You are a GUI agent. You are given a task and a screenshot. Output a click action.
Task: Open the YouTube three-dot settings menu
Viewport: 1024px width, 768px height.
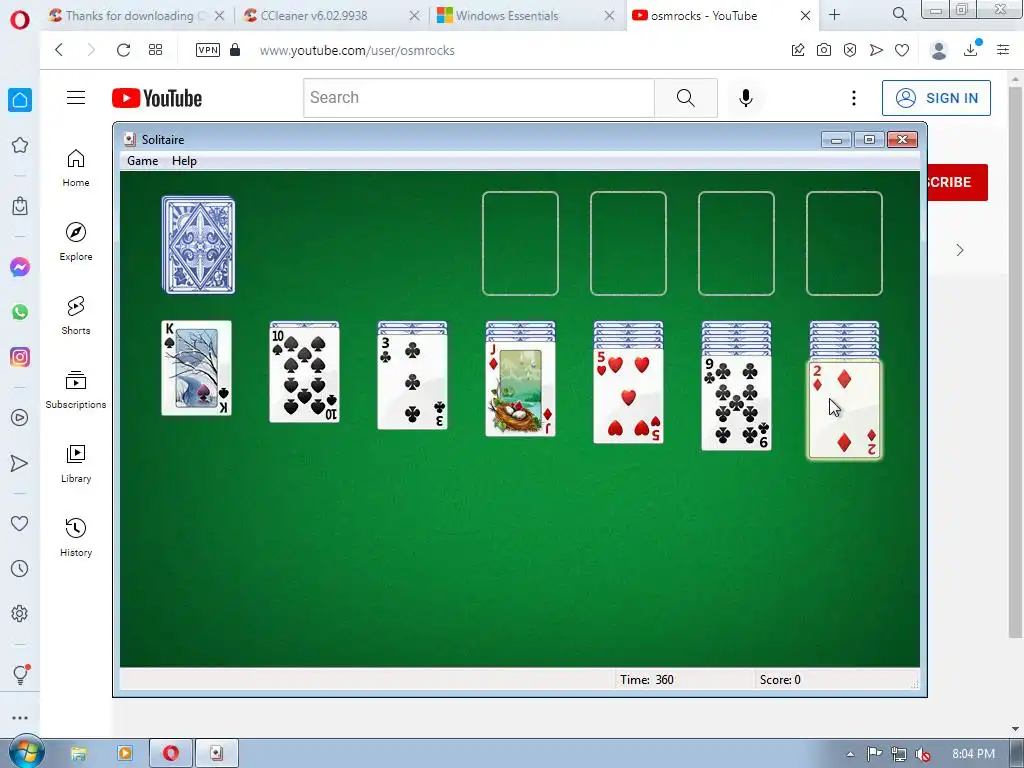point(854,98)
